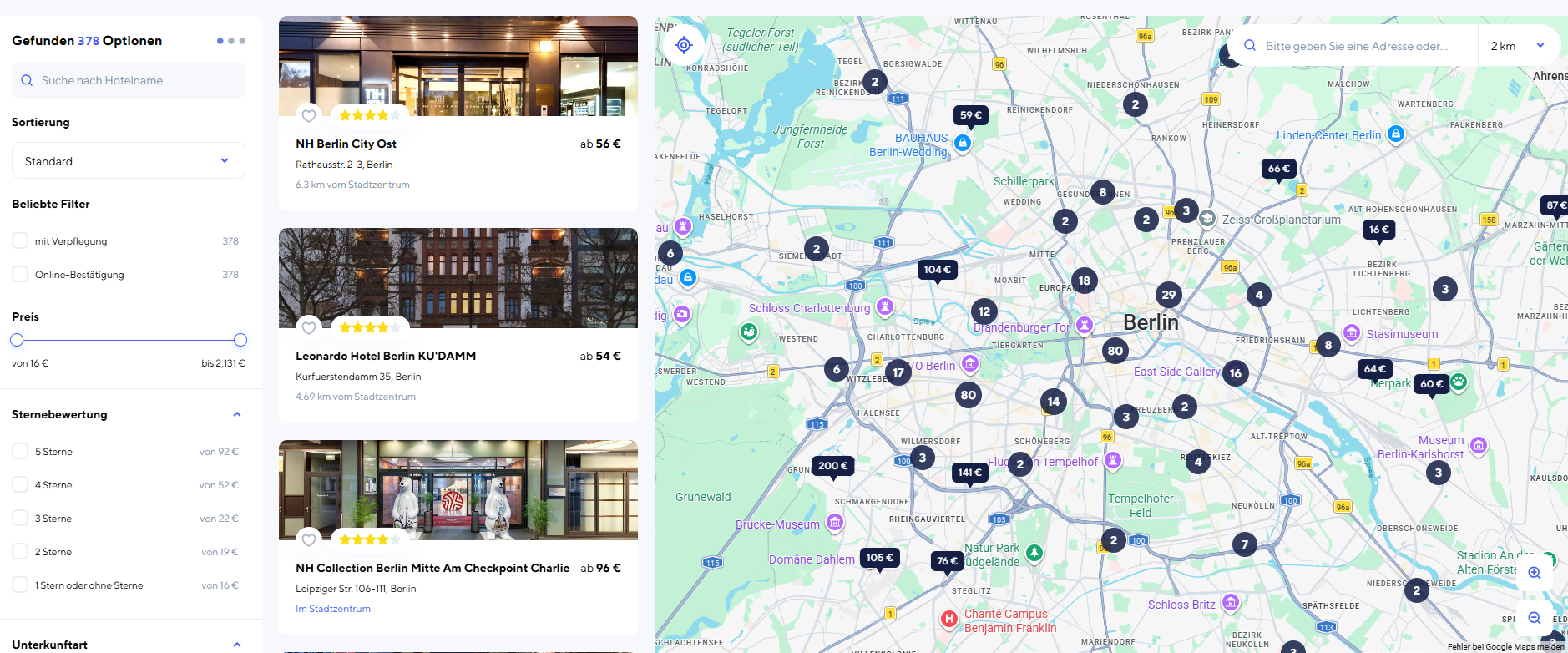Open the Standard sorting dropdown
Image resolution: width=1568 pixels, height=653 pixels.
click(129, 160)
